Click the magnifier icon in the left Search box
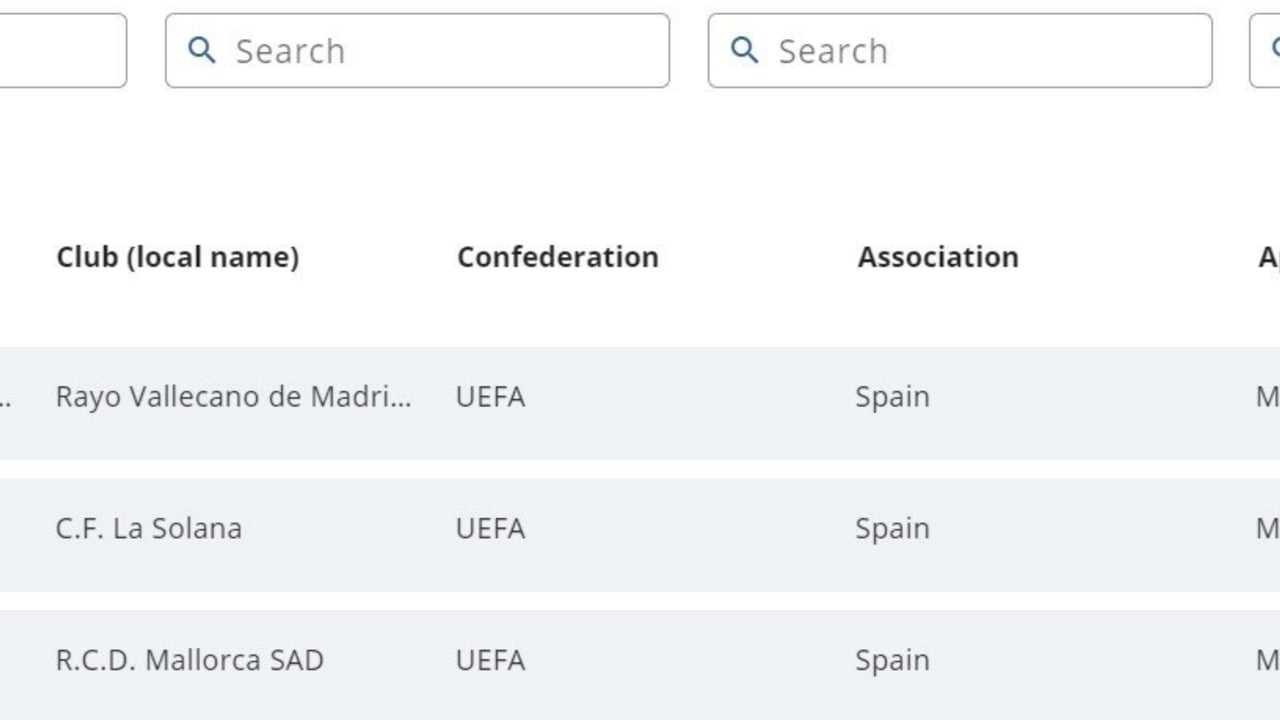 [202, 50]
